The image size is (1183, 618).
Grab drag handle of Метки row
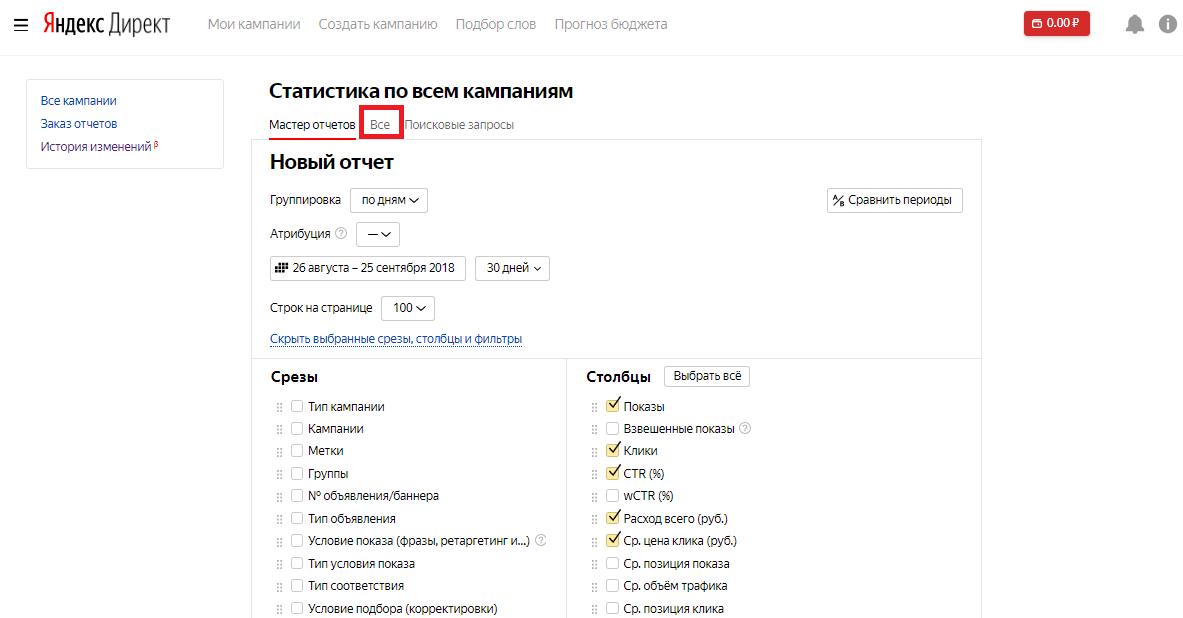point(279,452)
